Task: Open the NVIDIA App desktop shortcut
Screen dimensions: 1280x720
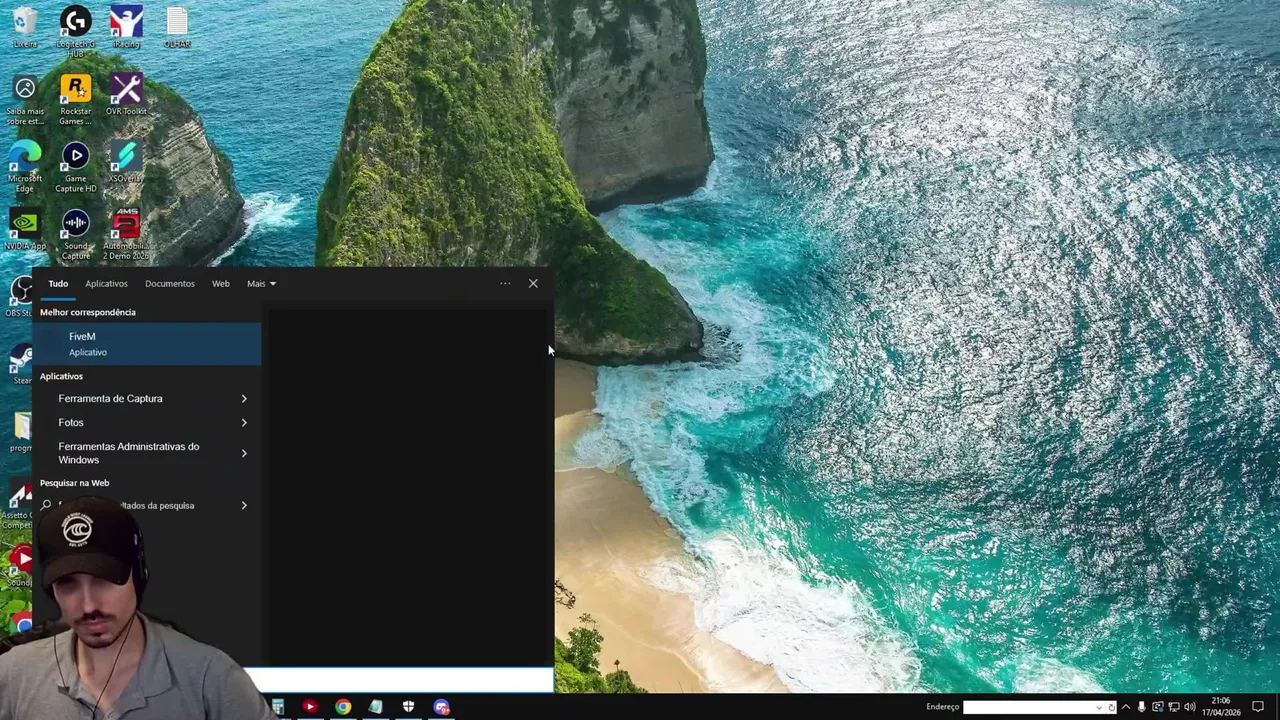Action: tap(25, 229)
